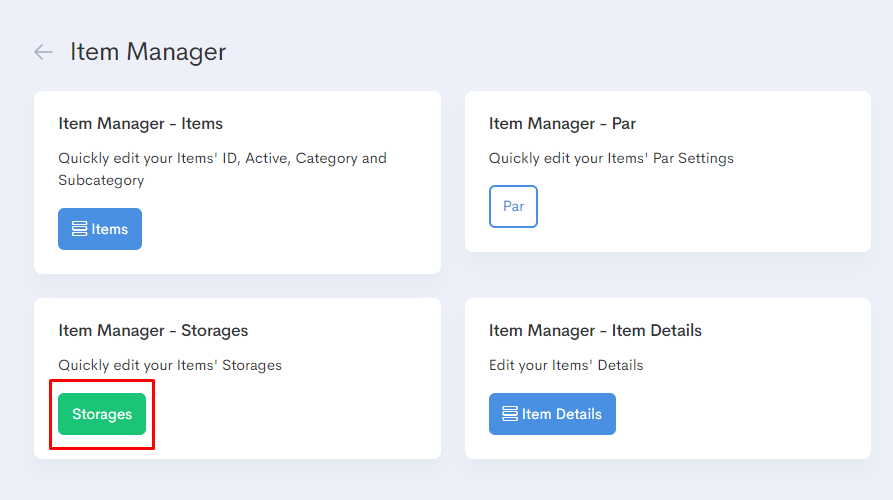
Task: Click the list icon inside Item Details button
Action: click(510, 413)
